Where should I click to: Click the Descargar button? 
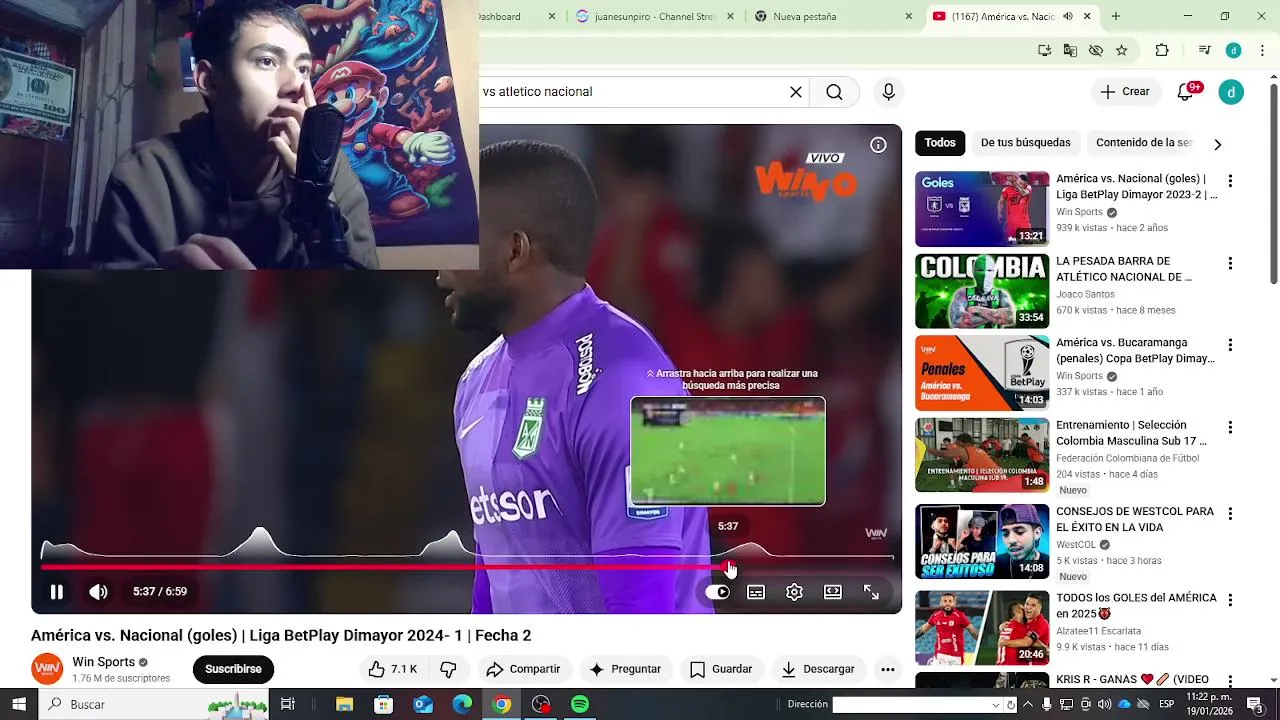tap(818, 669)
